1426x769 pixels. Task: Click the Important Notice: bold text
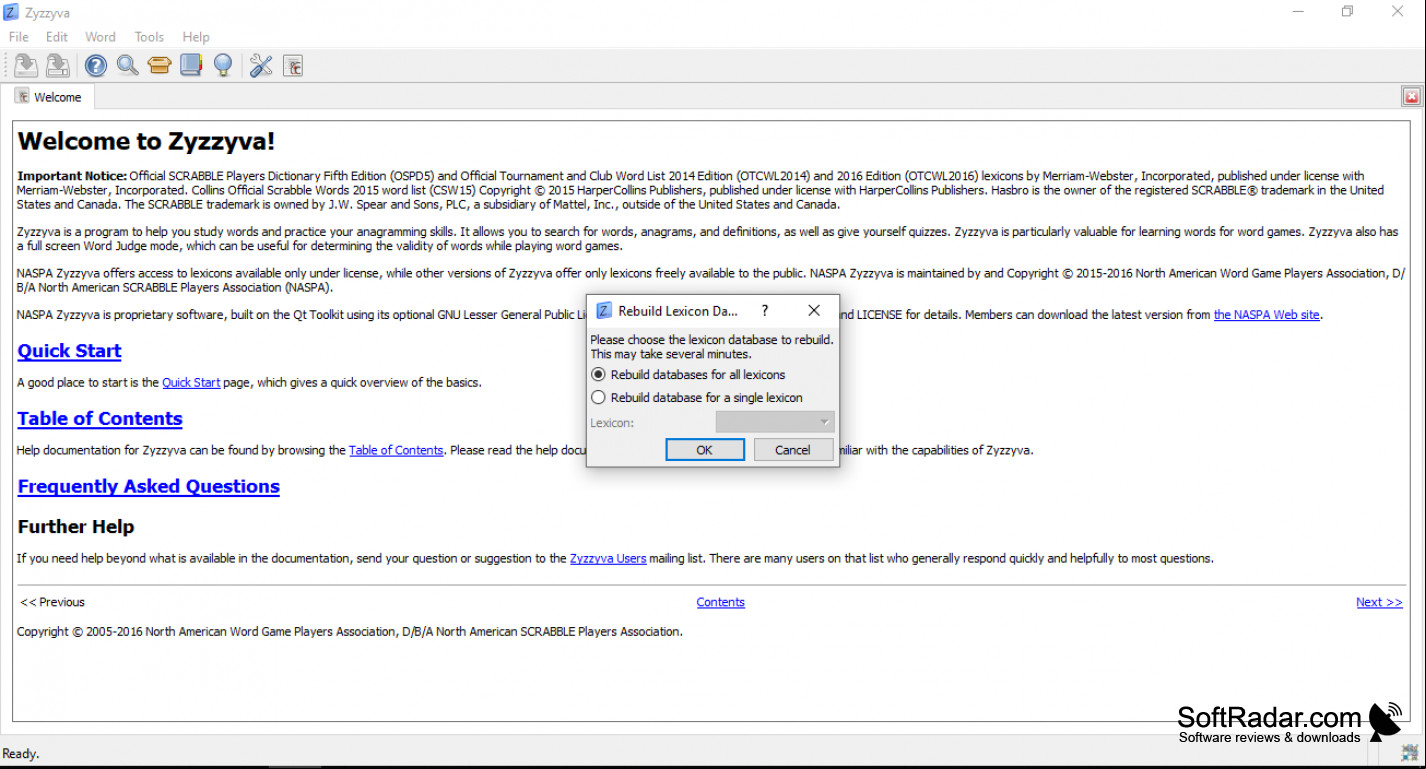tap(72, 176)
